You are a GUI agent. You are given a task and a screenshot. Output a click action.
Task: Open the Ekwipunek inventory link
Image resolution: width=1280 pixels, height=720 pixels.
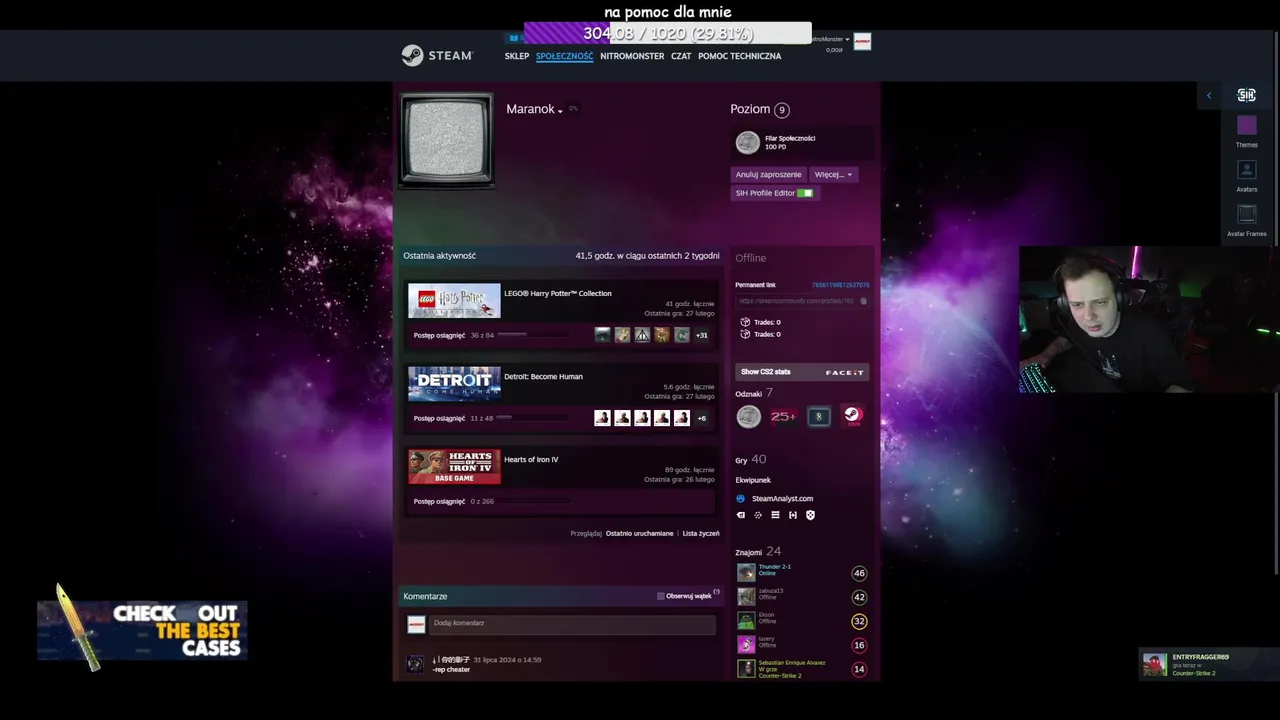[x=753, y=480]
